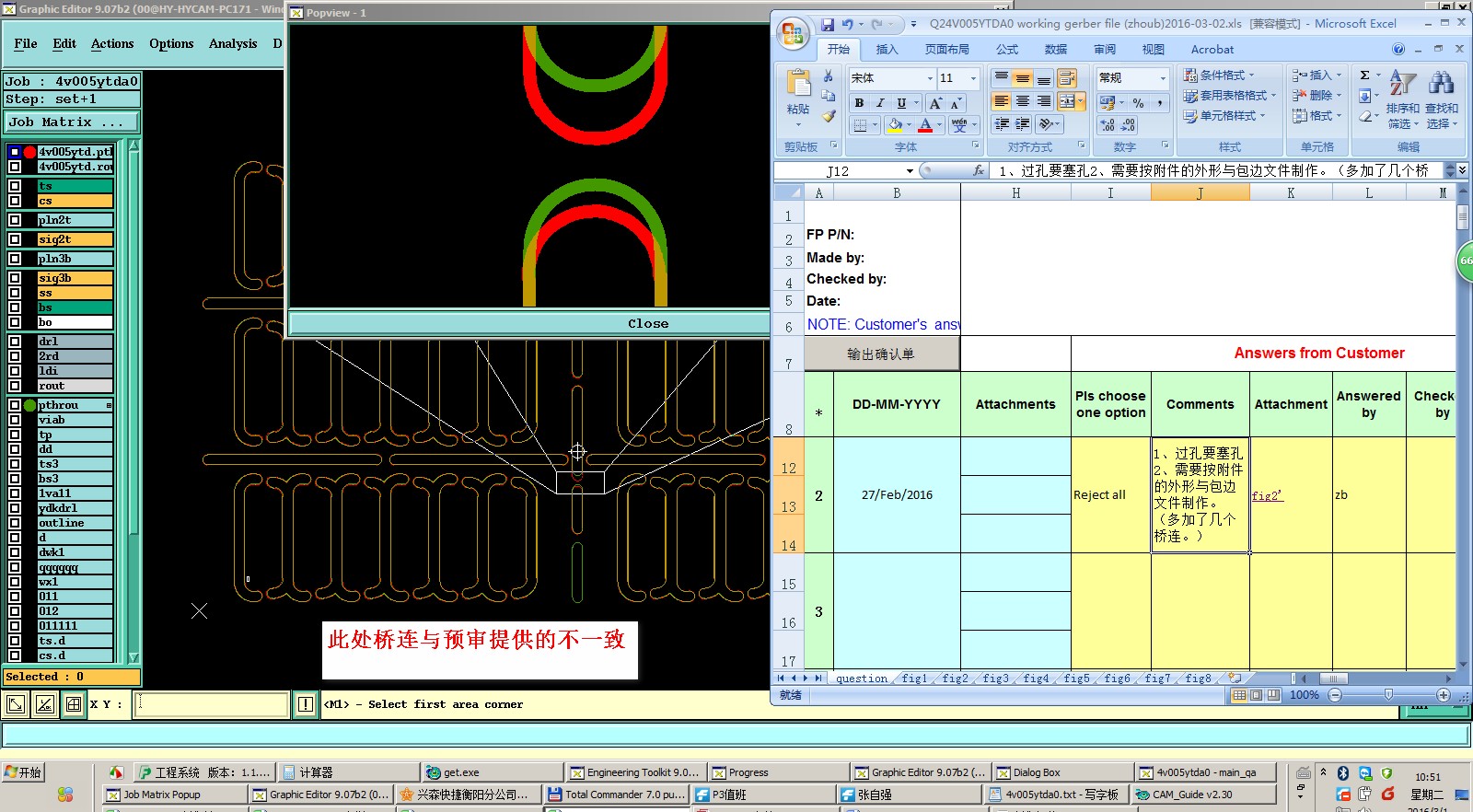Open the font size dropdown
1473x812 pixels.
[973, 78]
